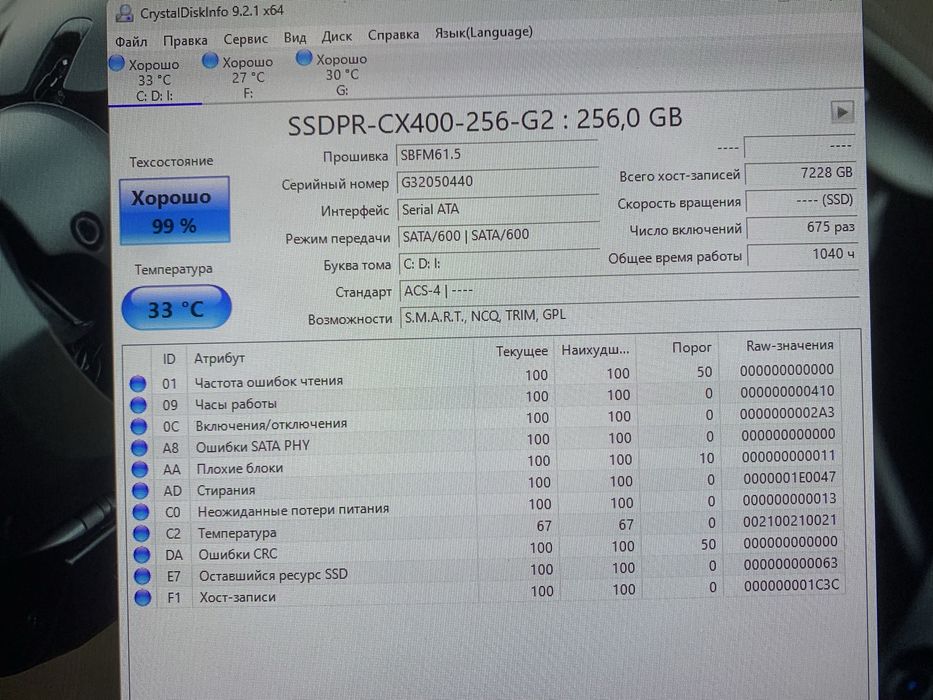Click the serial number field G32050440
The height and width of the screenshot is (700, 933).
pyautogui.click(x=498, y=182)
